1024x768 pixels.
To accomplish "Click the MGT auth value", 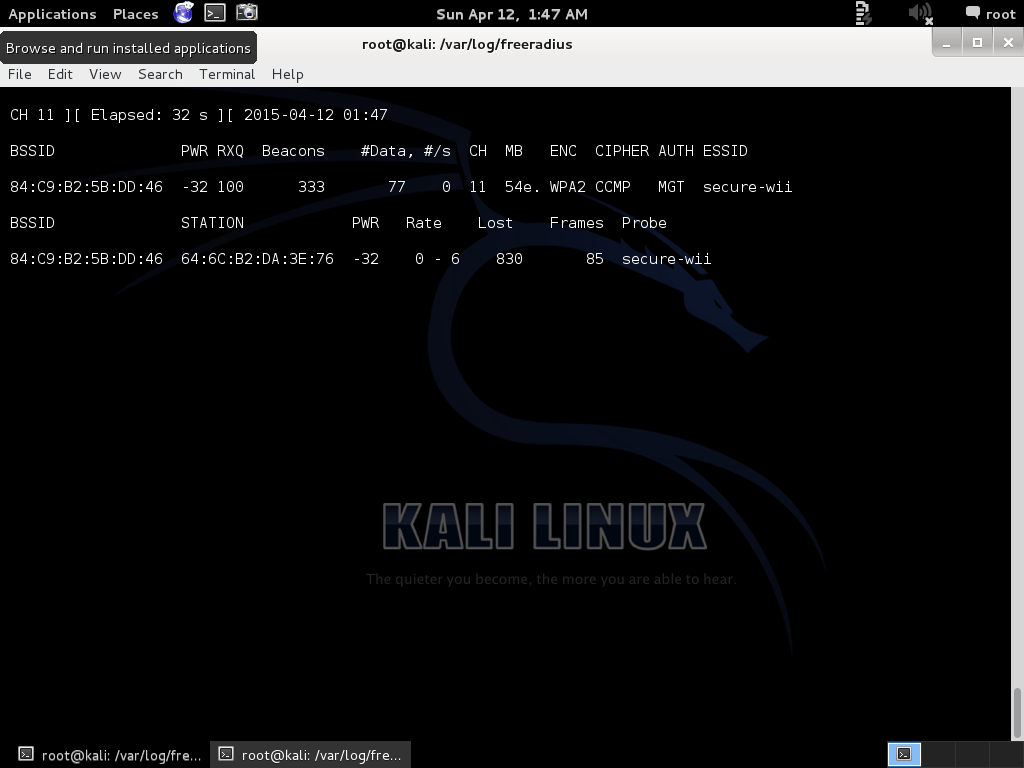I will (671, 187).
